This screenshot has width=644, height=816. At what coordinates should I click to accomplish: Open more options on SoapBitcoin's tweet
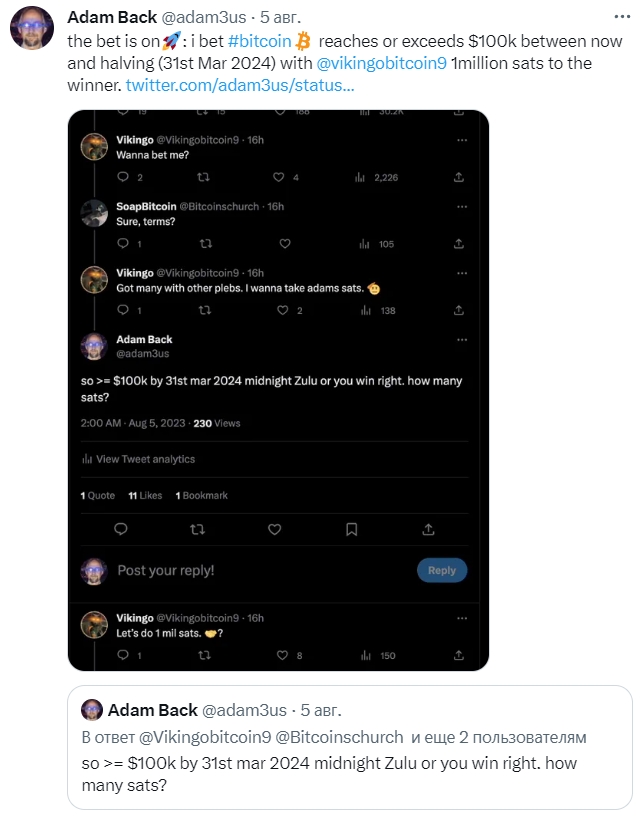tap(462, 207)
